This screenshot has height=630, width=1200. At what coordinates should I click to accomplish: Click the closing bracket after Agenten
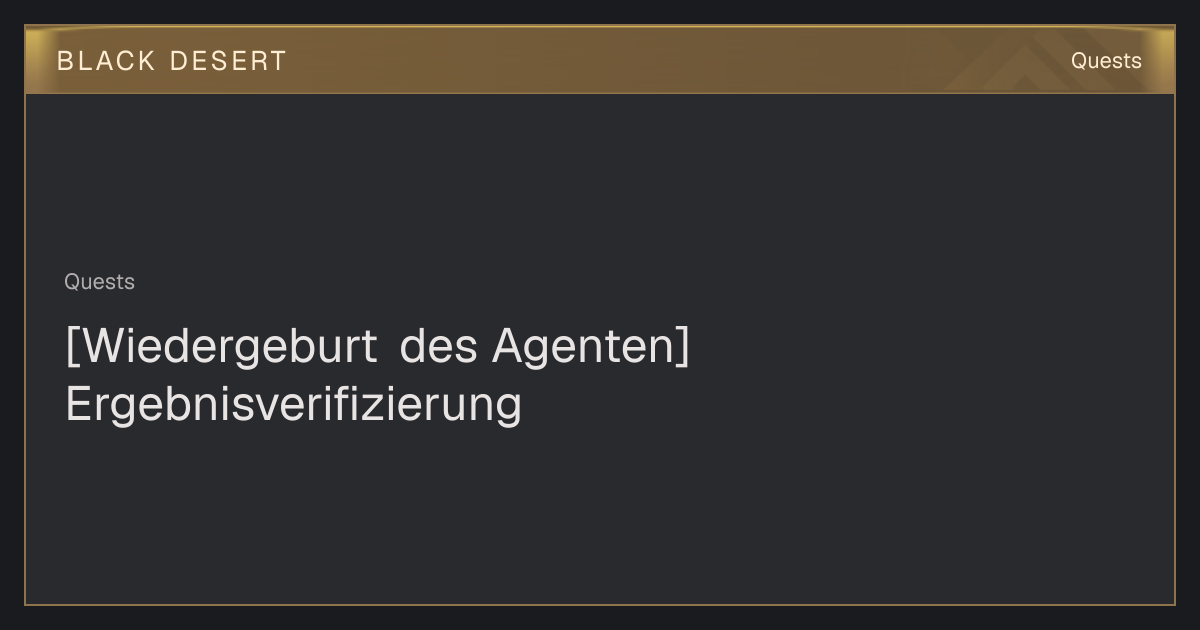[x=682, y=347]
